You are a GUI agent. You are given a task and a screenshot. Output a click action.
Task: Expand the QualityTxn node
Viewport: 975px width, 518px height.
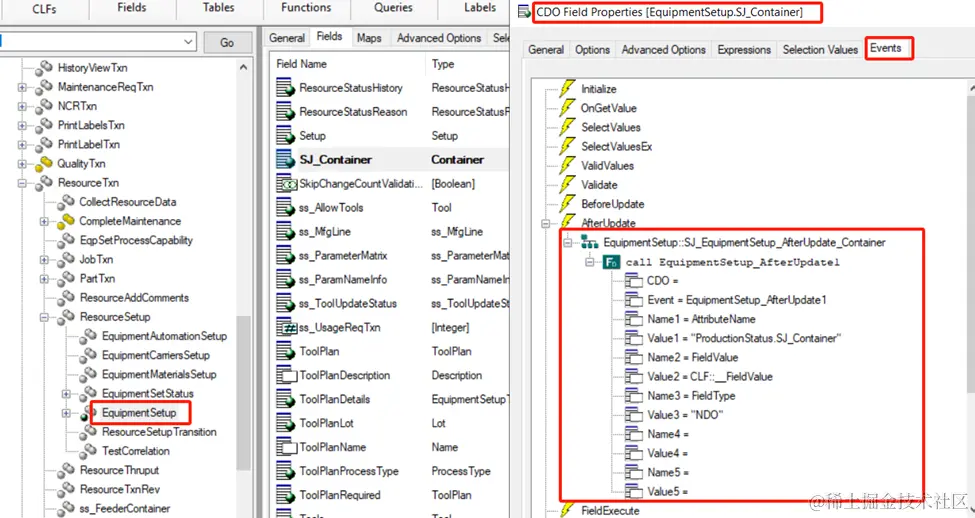(22, 164)
